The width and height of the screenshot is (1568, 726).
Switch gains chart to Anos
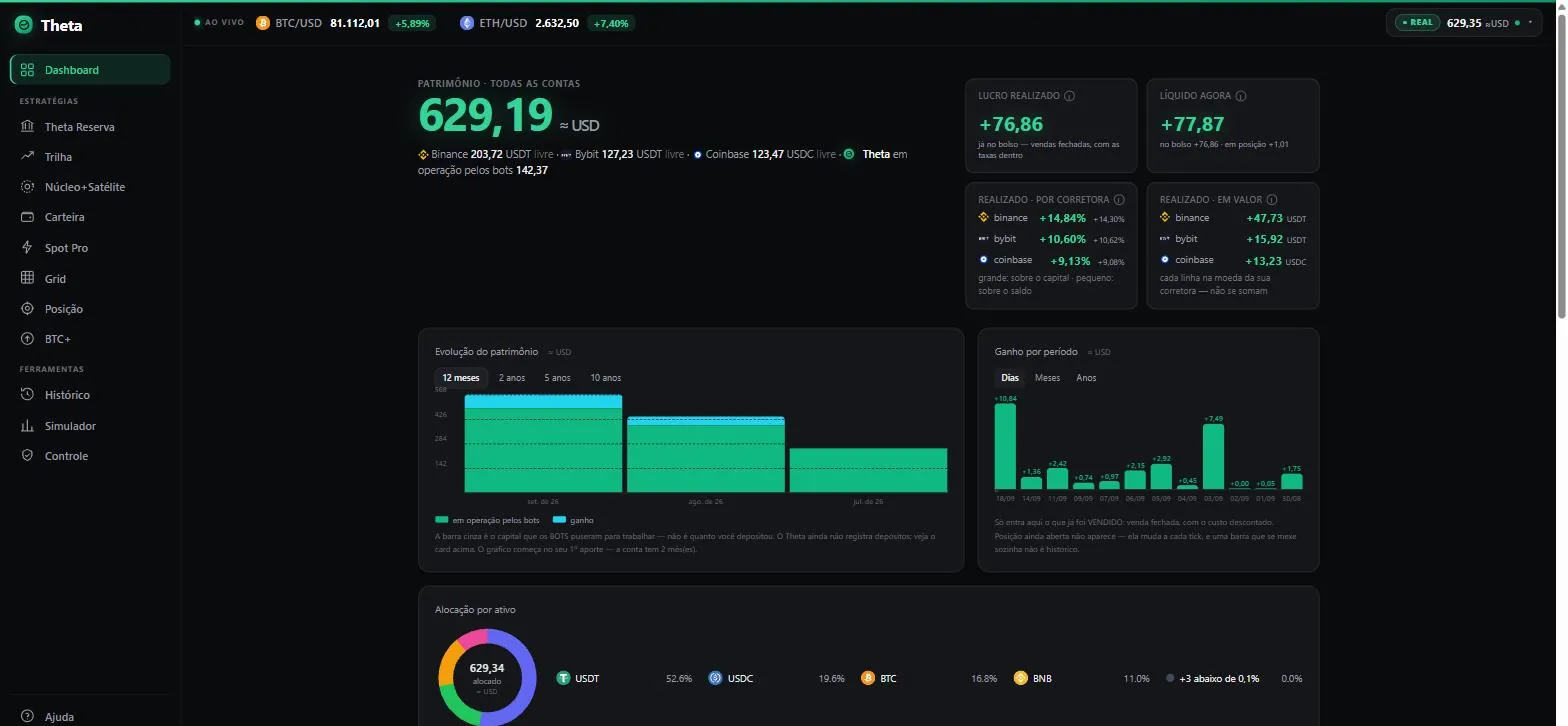1086,378
